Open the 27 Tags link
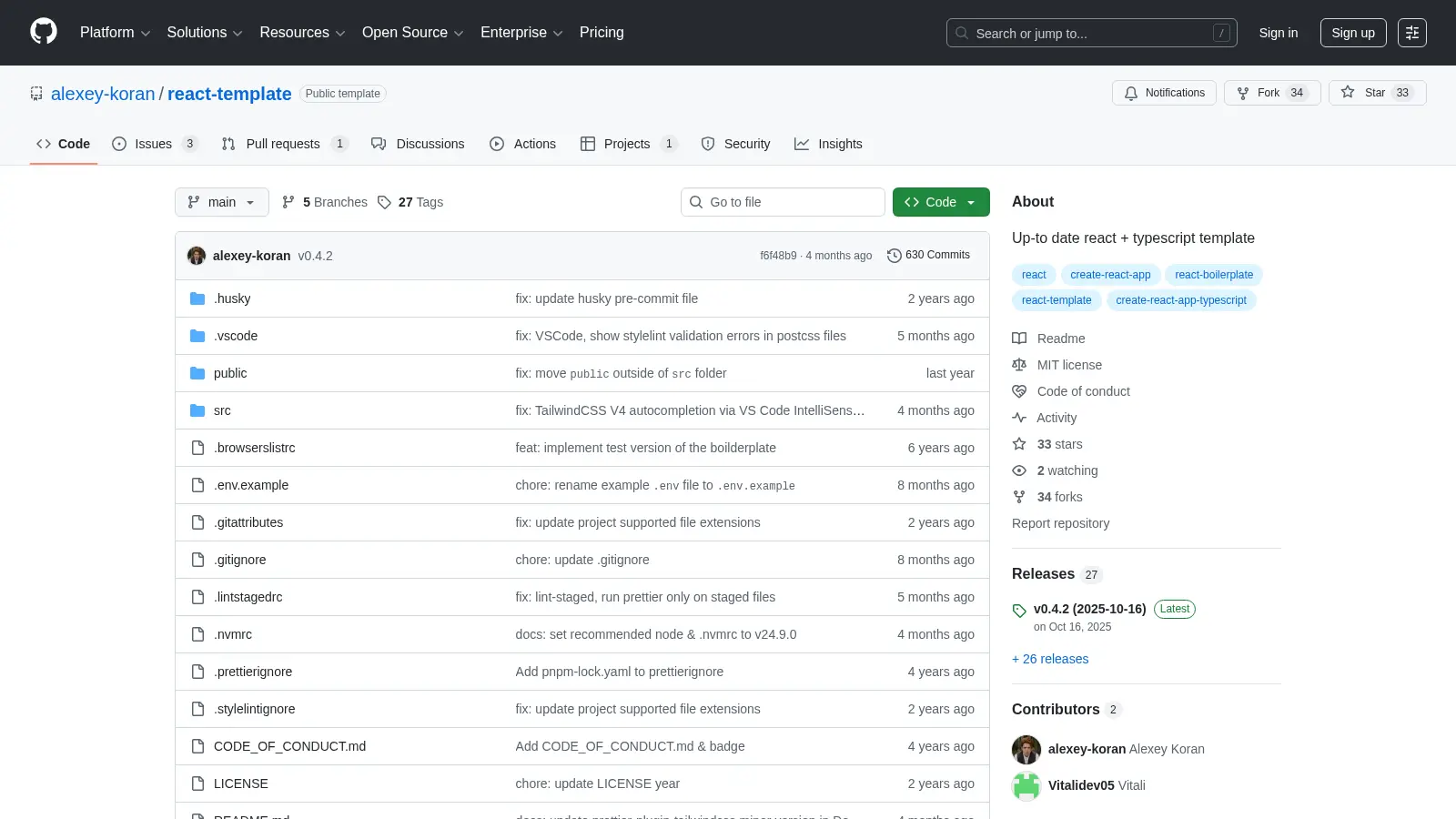 pos(410,202)
